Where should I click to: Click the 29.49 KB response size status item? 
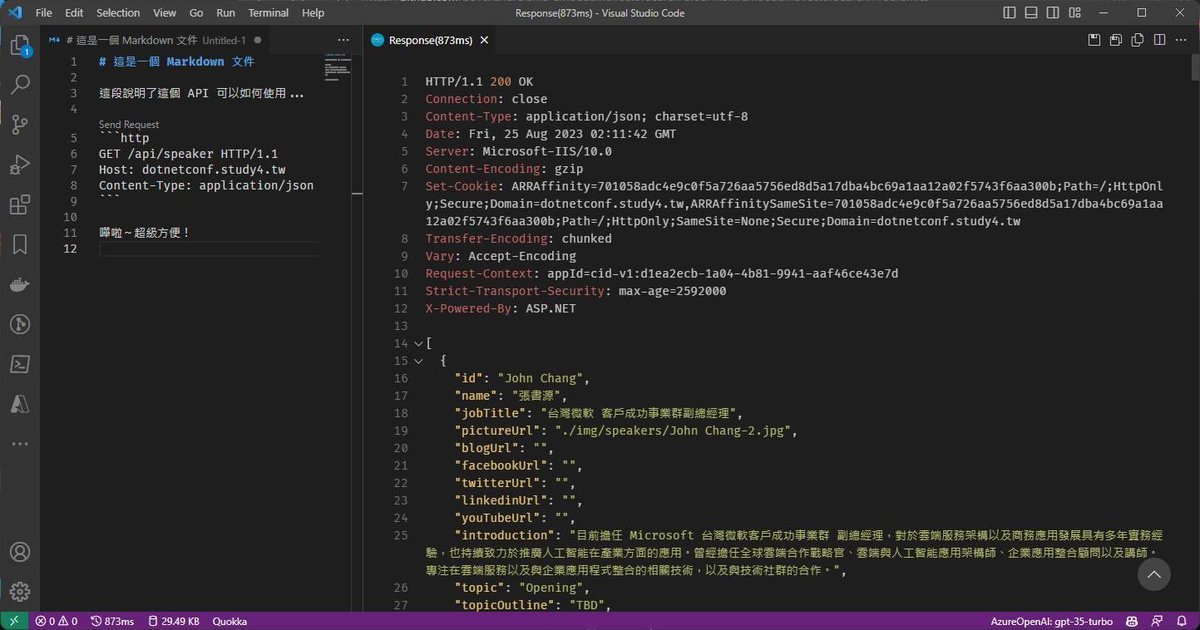pos(172,621)
